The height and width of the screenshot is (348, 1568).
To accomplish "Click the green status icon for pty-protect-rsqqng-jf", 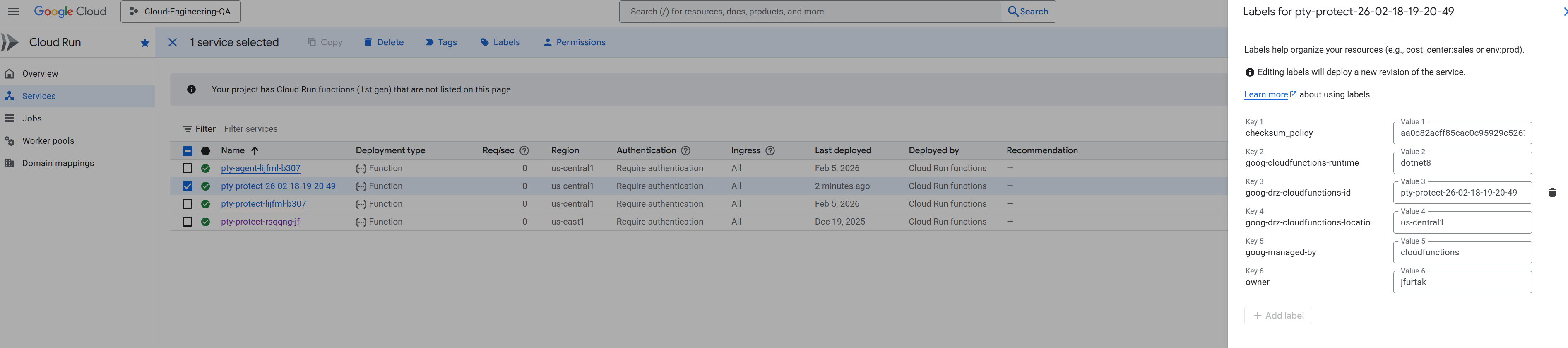I will click(206, 222).
